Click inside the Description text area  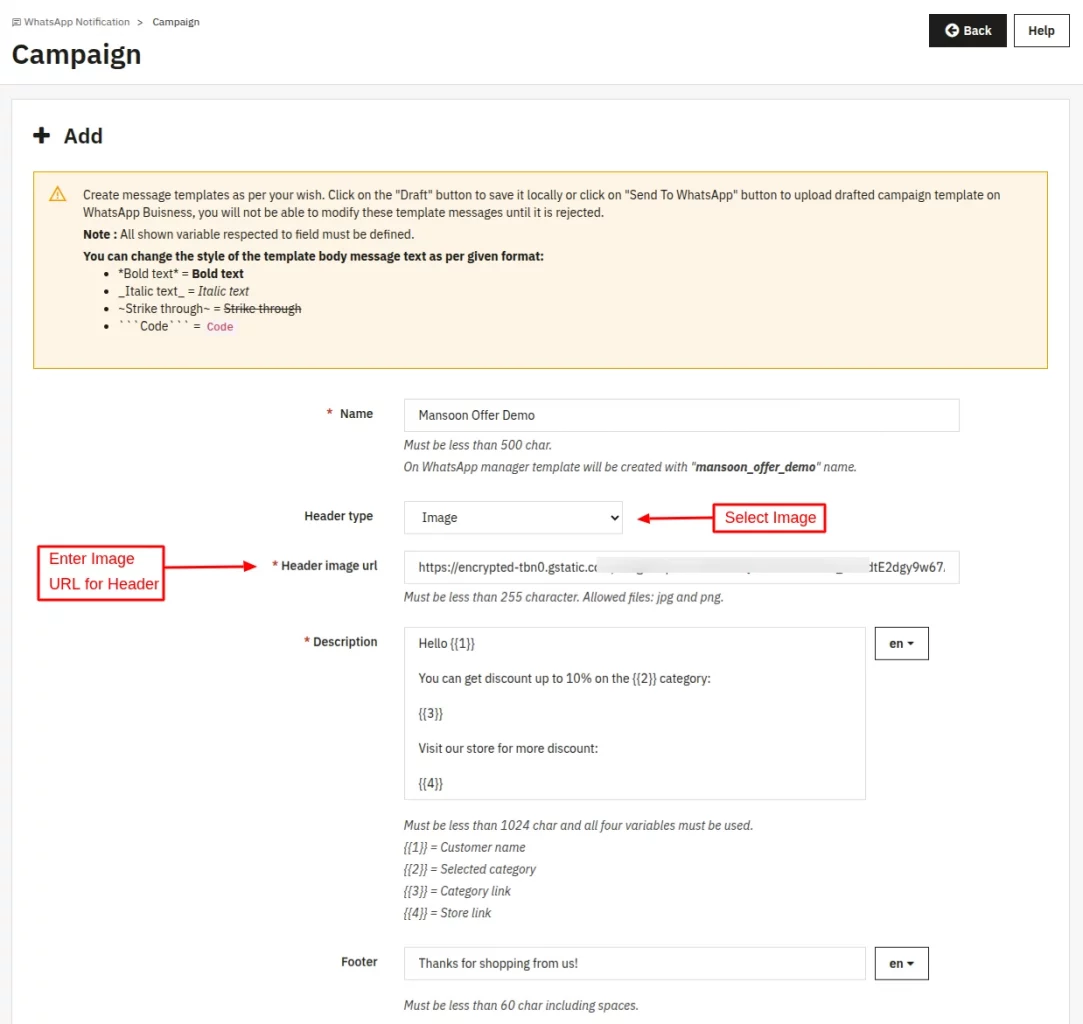point(634,713)
